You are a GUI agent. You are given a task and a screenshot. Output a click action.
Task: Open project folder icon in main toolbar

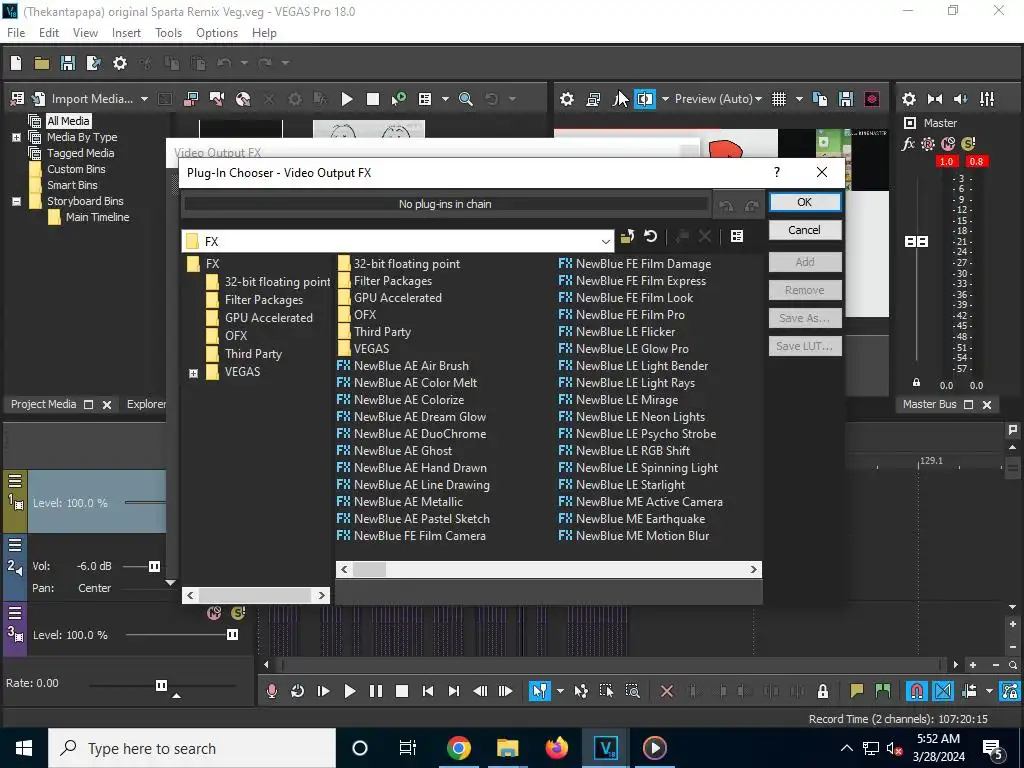point(42,63)
